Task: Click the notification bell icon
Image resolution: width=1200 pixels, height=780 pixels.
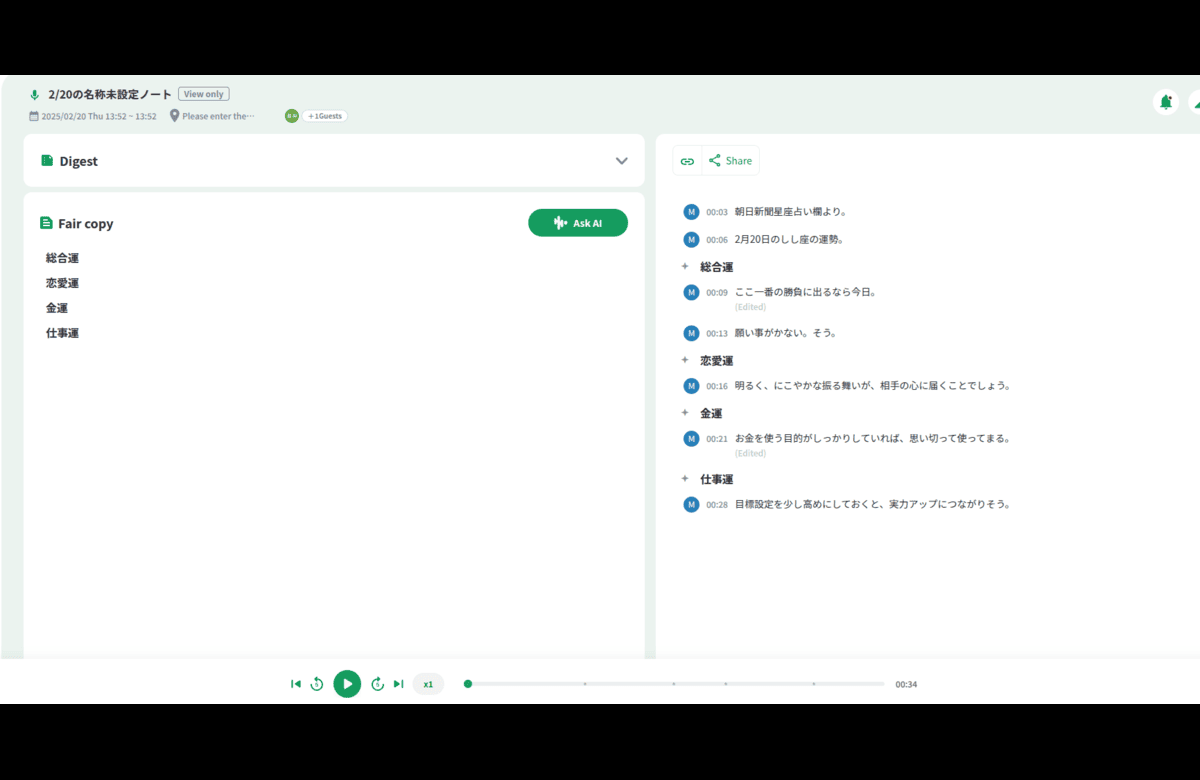Action: tap(1165, 102)
